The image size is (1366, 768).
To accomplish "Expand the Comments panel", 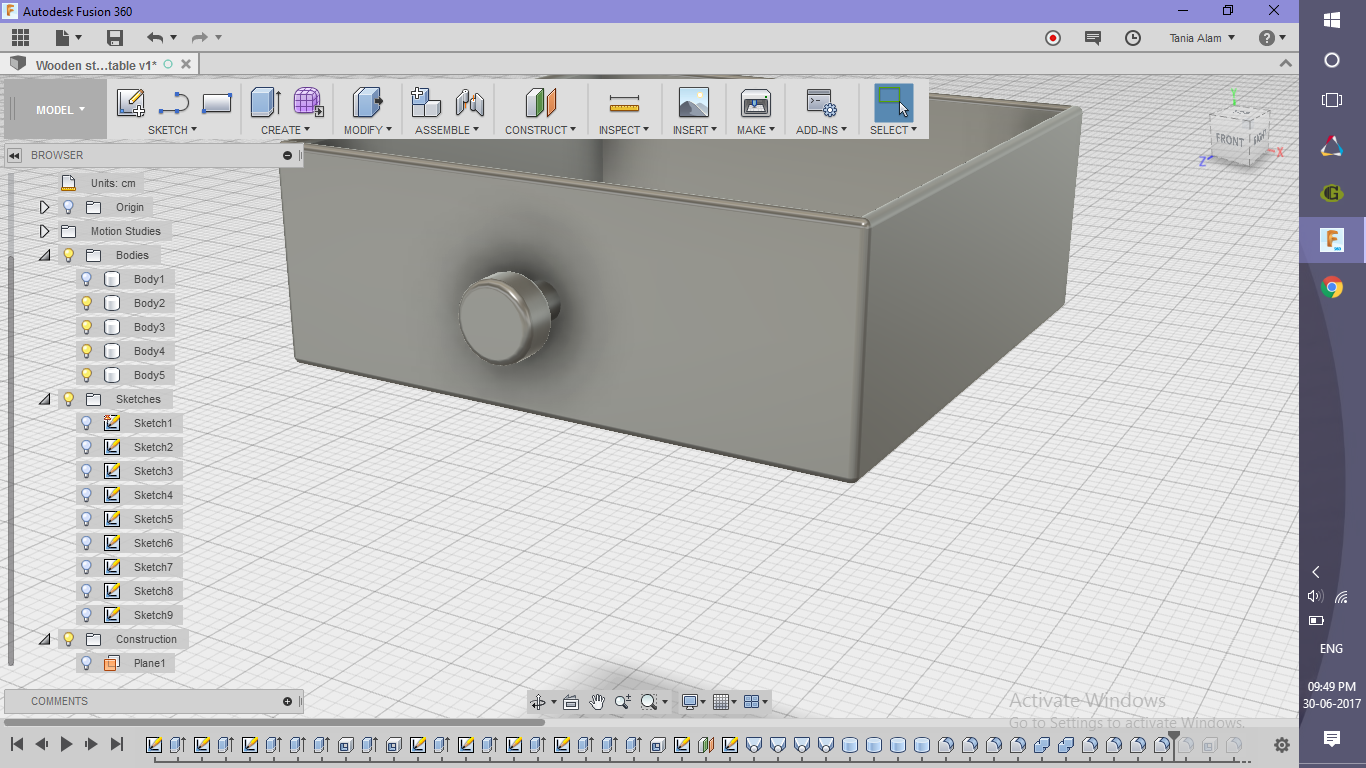I will pos(287,701).
